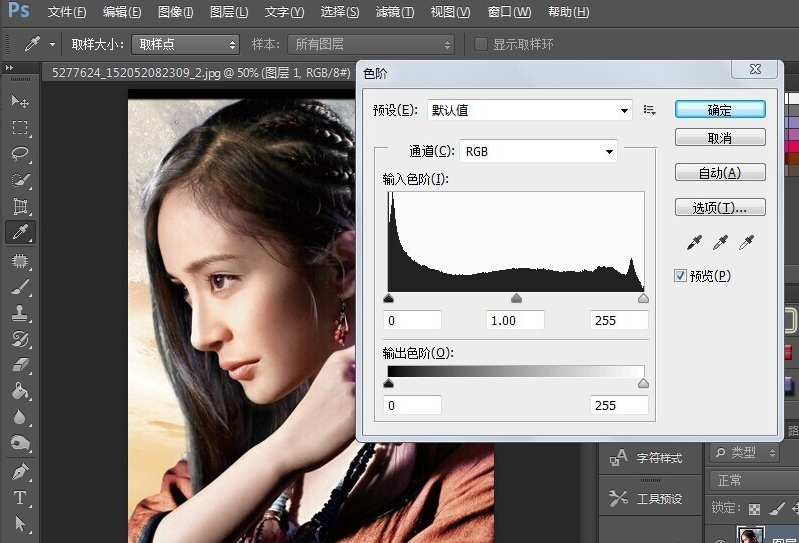Click the Photoshop Ps logo
Image resolution: width=799 pixels, height=543 pixels.
pos(19,10)
